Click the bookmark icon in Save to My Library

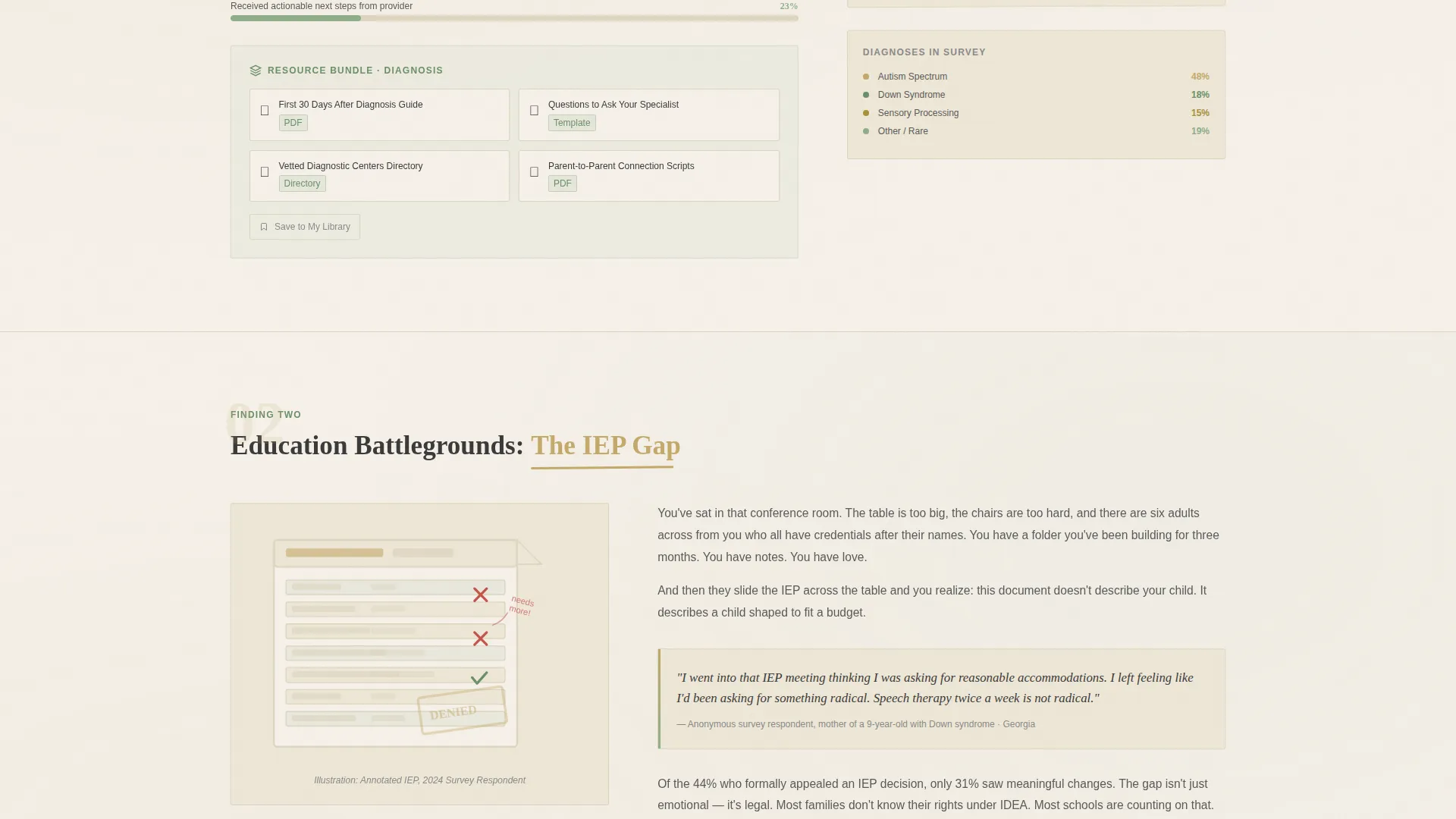tap(264, 227)
